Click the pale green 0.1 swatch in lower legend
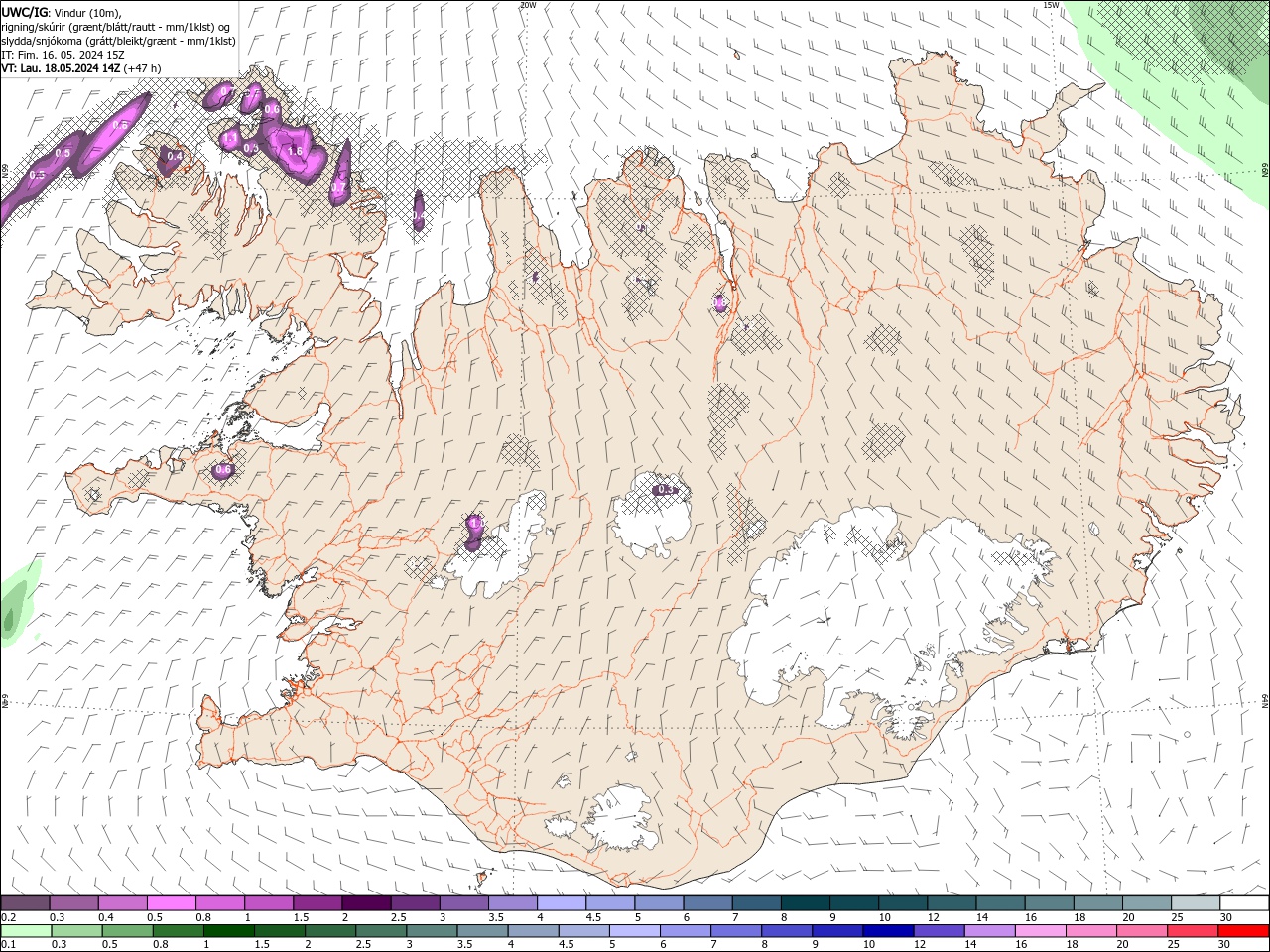The width and height of the screenshot is (1270, 952). click(25, 931)
